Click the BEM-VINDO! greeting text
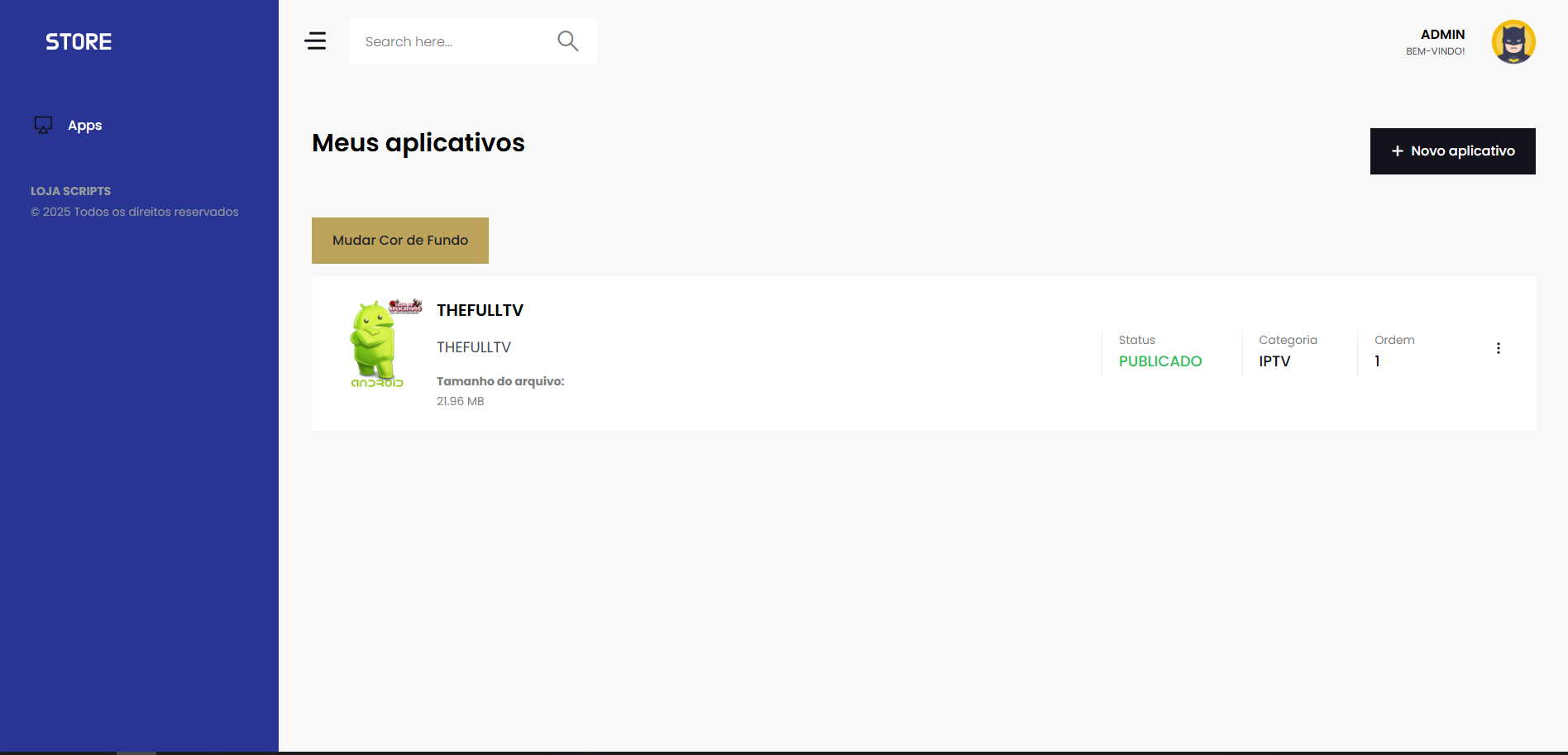1568x755 pixels. tap(1435, 51)
